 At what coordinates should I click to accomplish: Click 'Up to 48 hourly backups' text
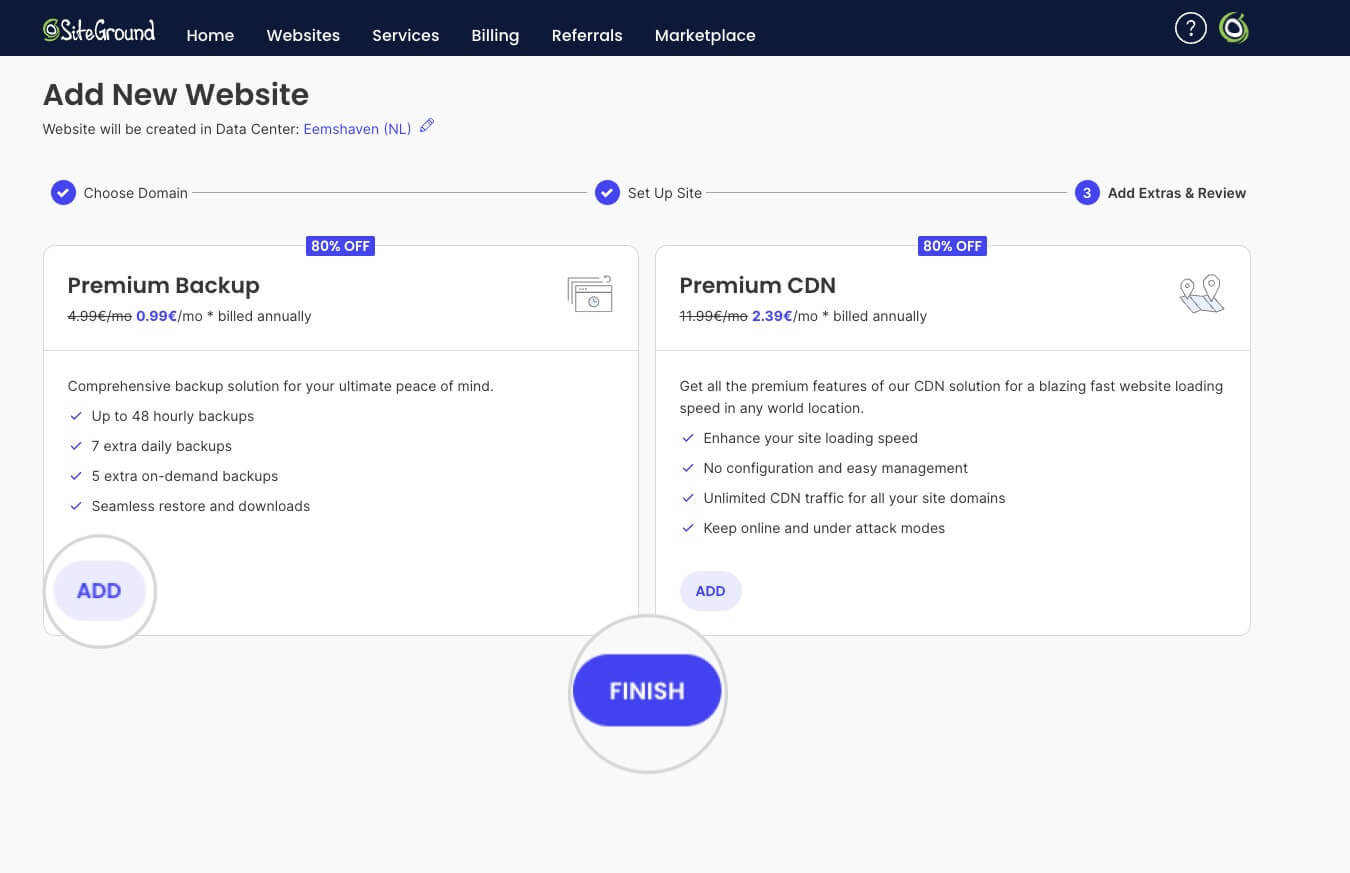173,416
